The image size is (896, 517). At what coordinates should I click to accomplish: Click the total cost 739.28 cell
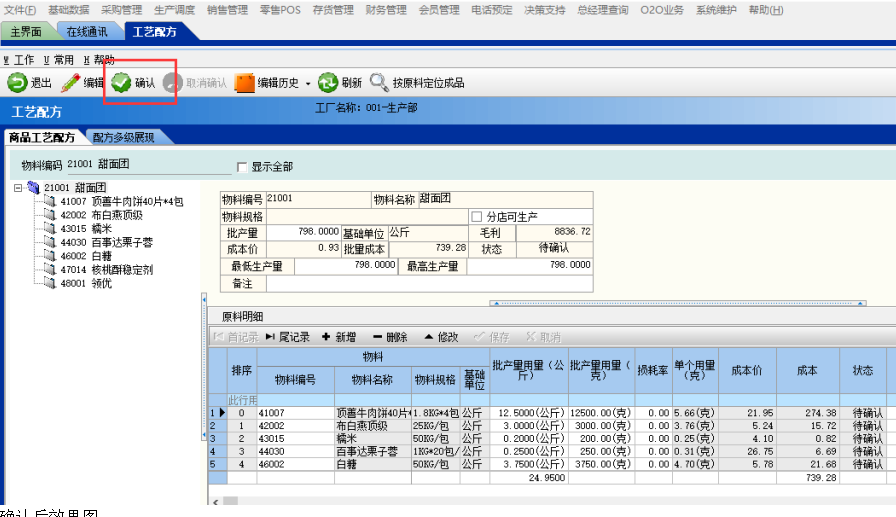807,478
